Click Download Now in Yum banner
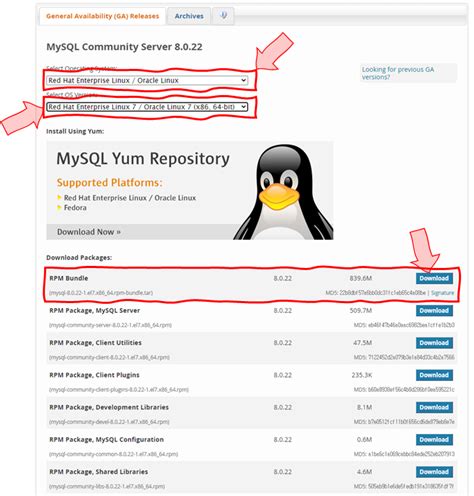The width and height of the screenshot is (474, 496). 89,232
